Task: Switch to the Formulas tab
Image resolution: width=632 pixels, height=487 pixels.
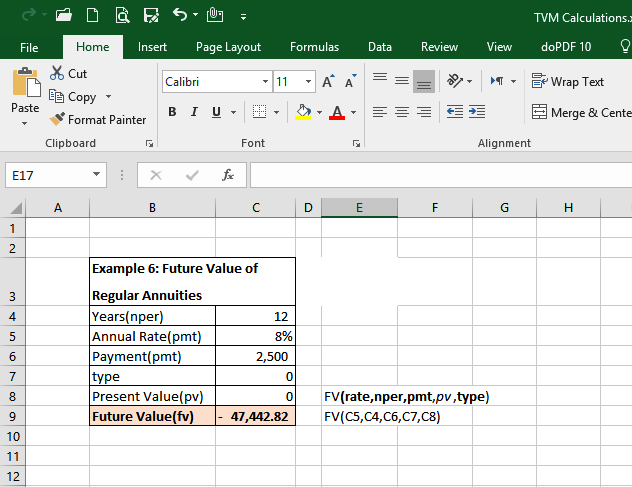Action: [x=314, y=47]
